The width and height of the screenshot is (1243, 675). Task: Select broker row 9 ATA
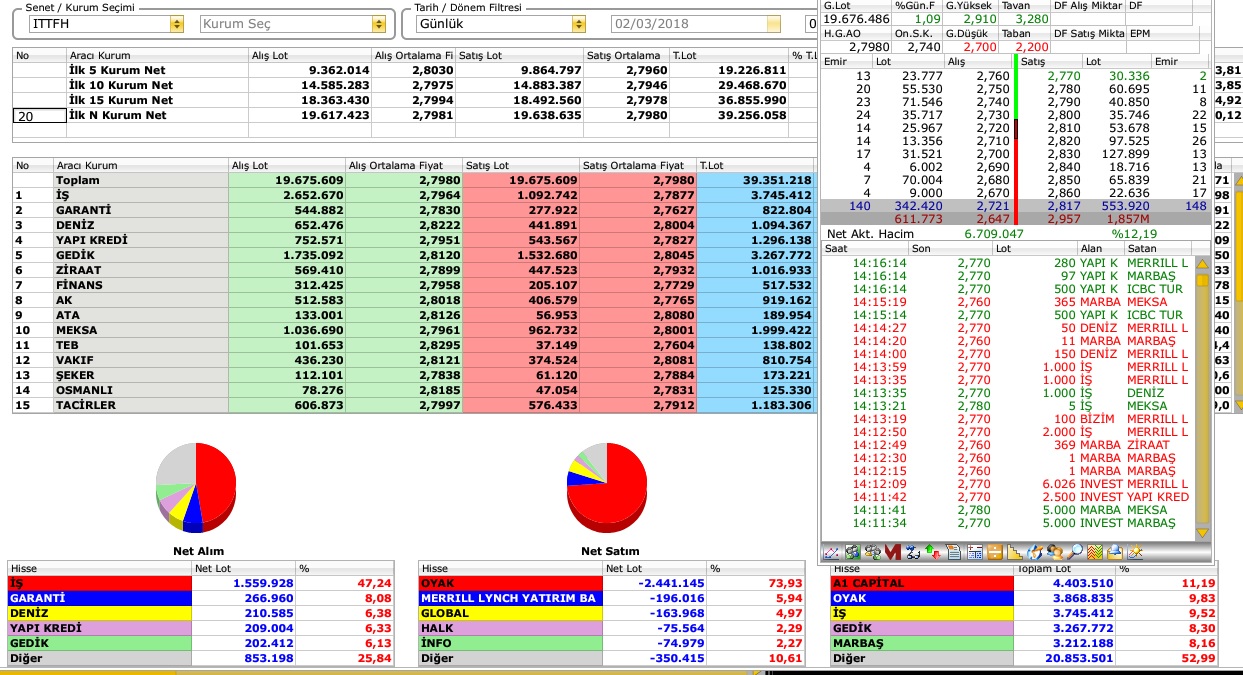[x=415, y=315]
